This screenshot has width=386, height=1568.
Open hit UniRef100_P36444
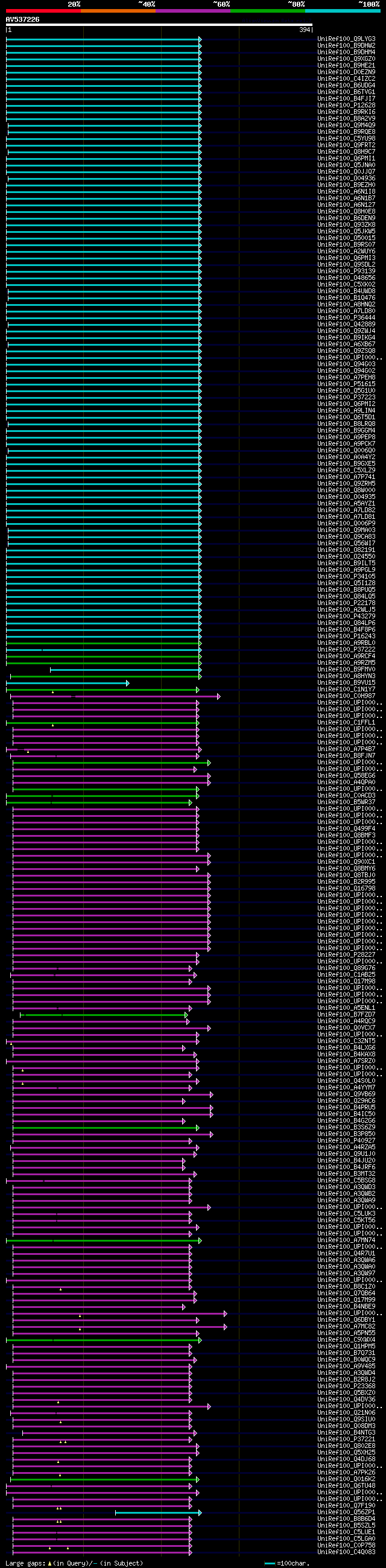(x=346, y=318)
